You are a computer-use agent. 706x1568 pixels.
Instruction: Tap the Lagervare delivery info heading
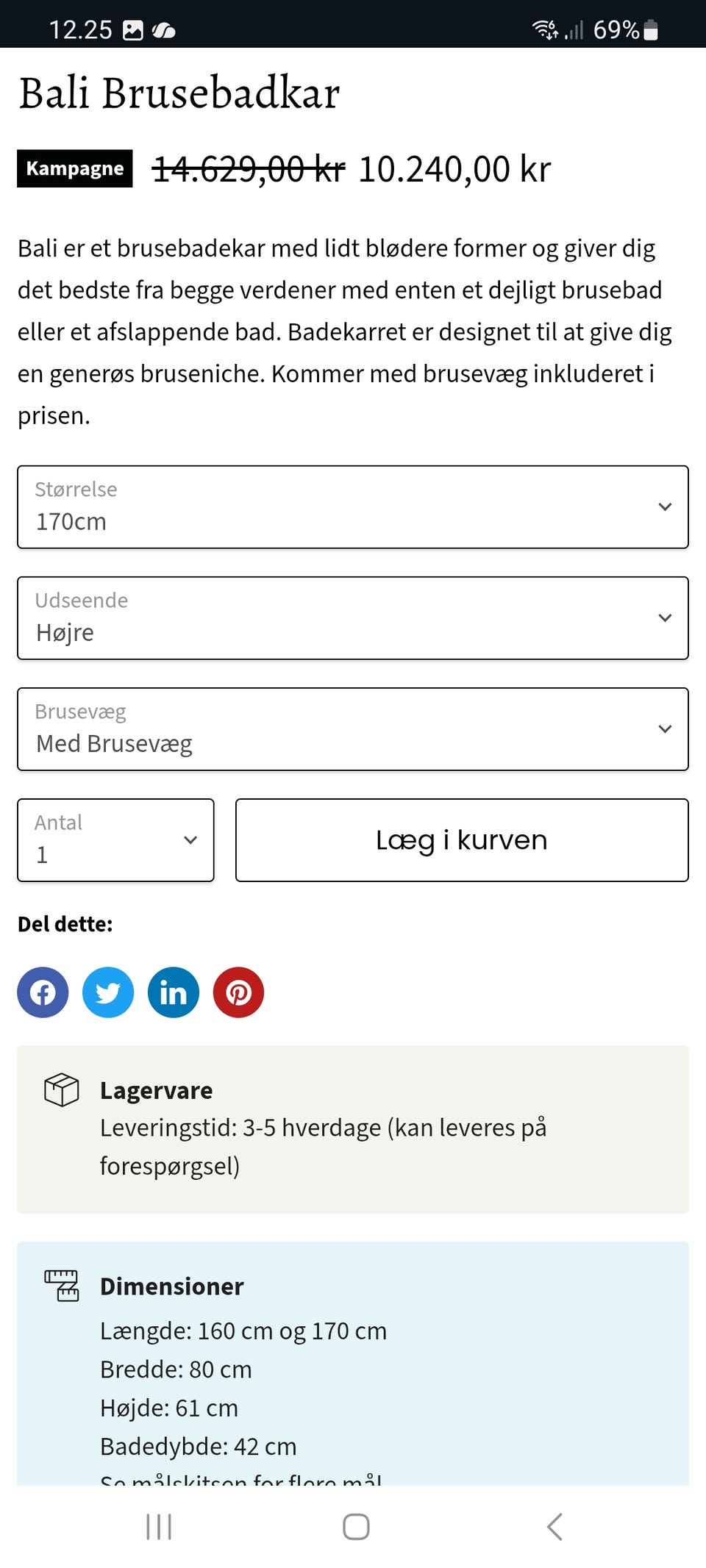coord(157,1090)
